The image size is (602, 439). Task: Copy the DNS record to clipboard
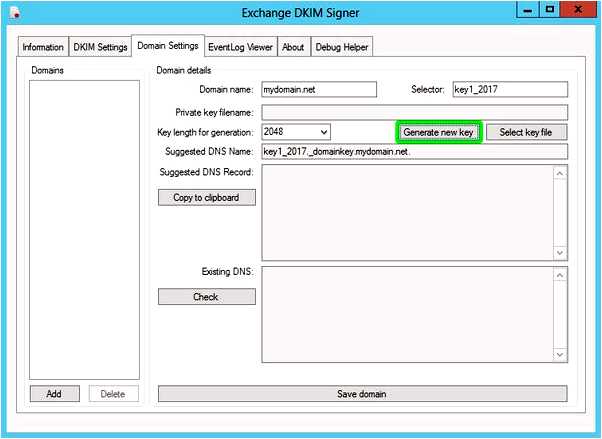coord(207,197)
